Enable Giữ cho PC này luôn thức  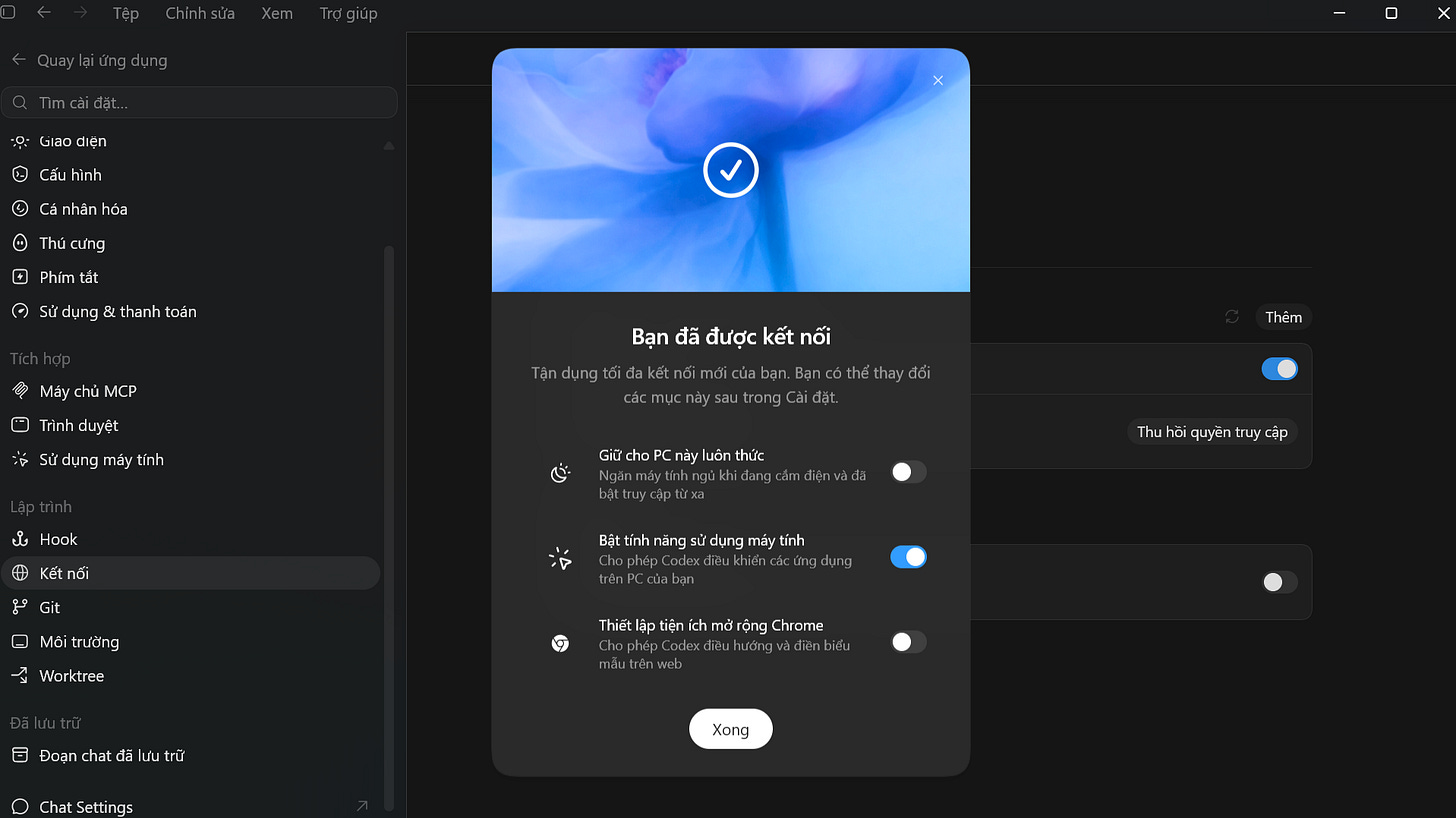[x=908, y=472]
